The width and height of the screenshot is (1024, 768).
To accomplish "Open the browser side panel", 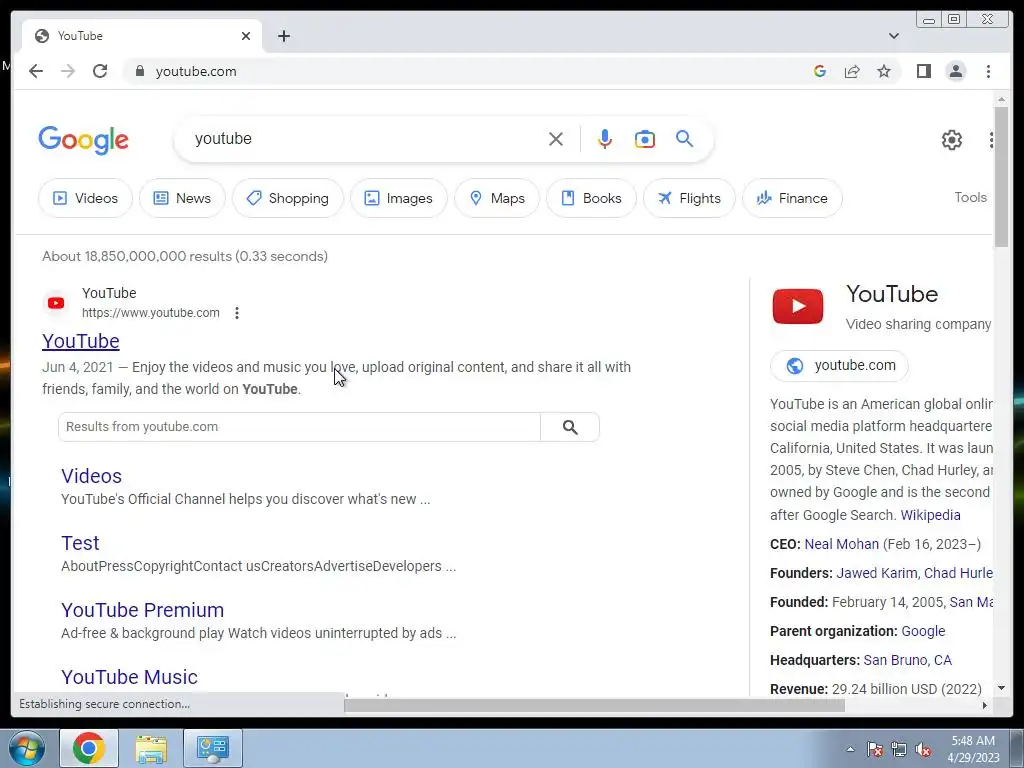I will click(923, 71).
